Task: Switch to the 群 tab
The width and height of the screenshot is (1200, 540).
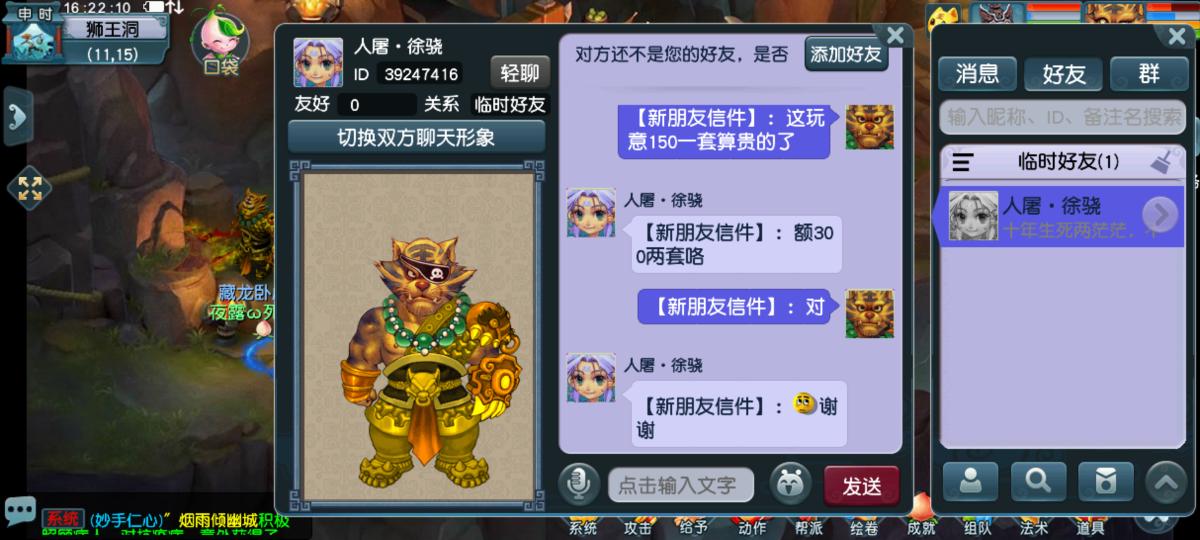Action: (1149, 73)
